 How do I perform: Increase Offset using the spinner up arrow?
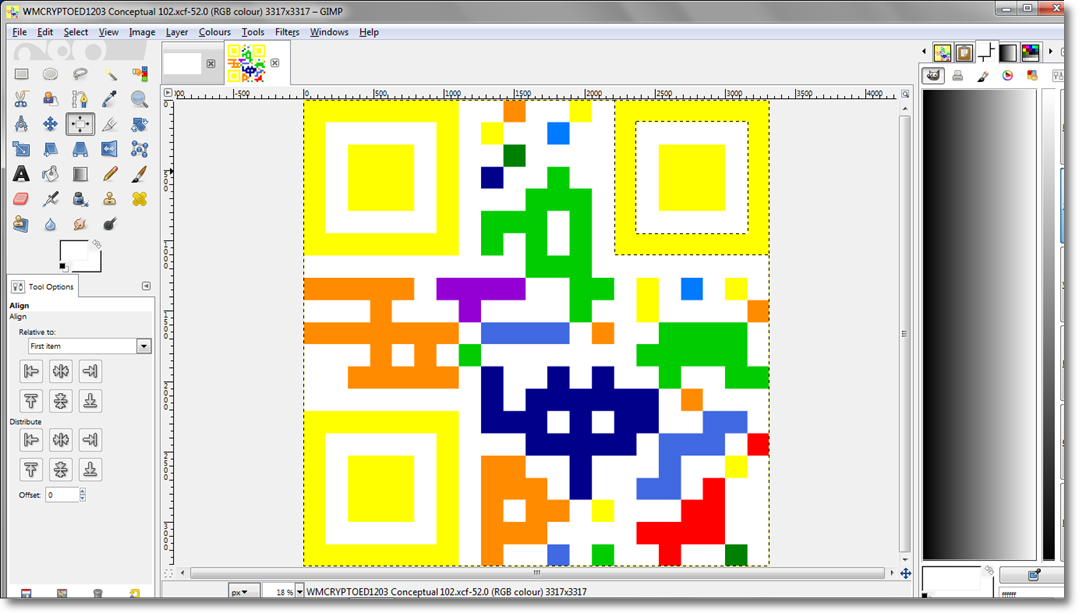click(83, 491)
